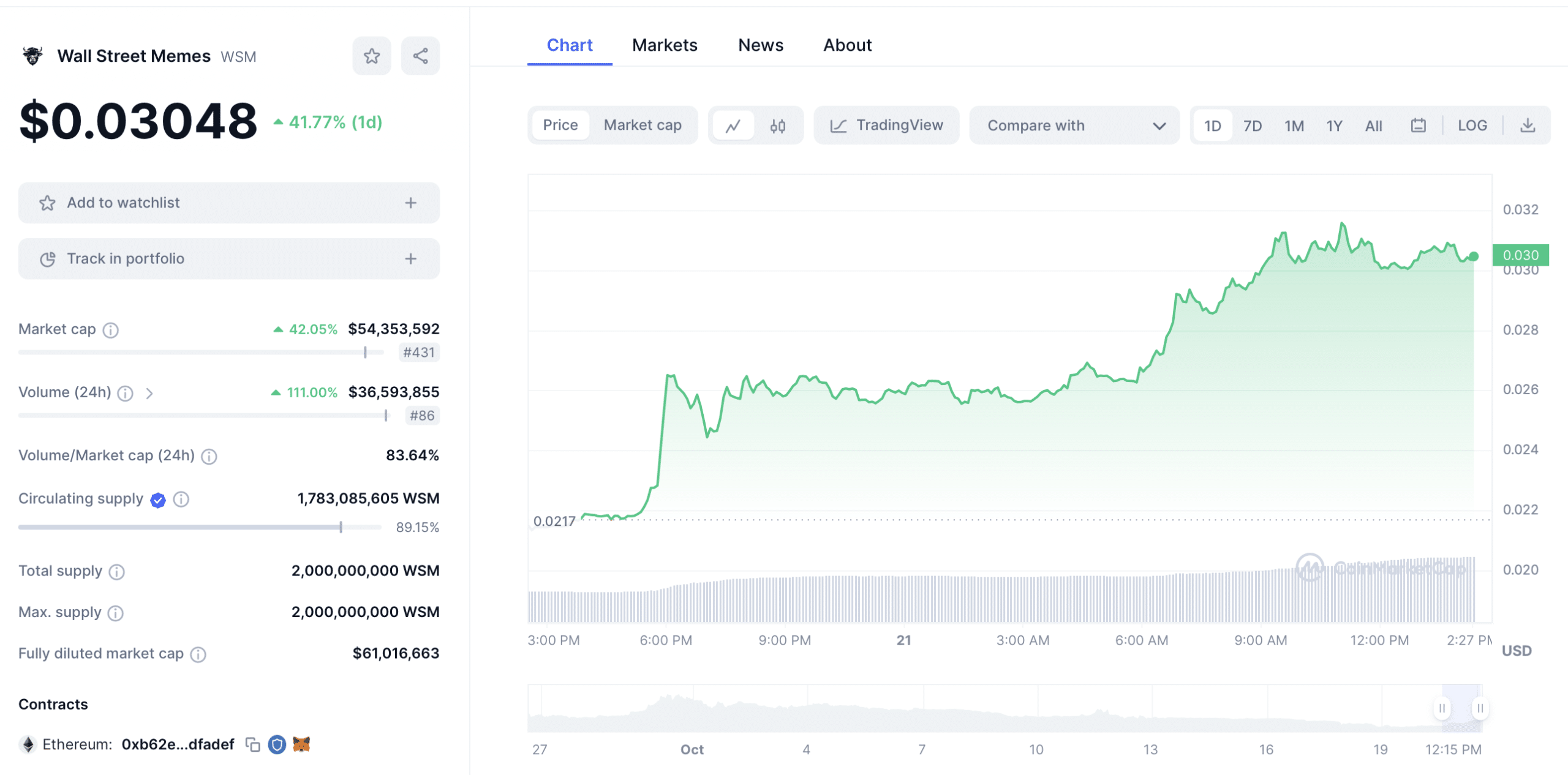Select the 7D time range
This screenshot has height=775, width=1568.
point(1253,125)
